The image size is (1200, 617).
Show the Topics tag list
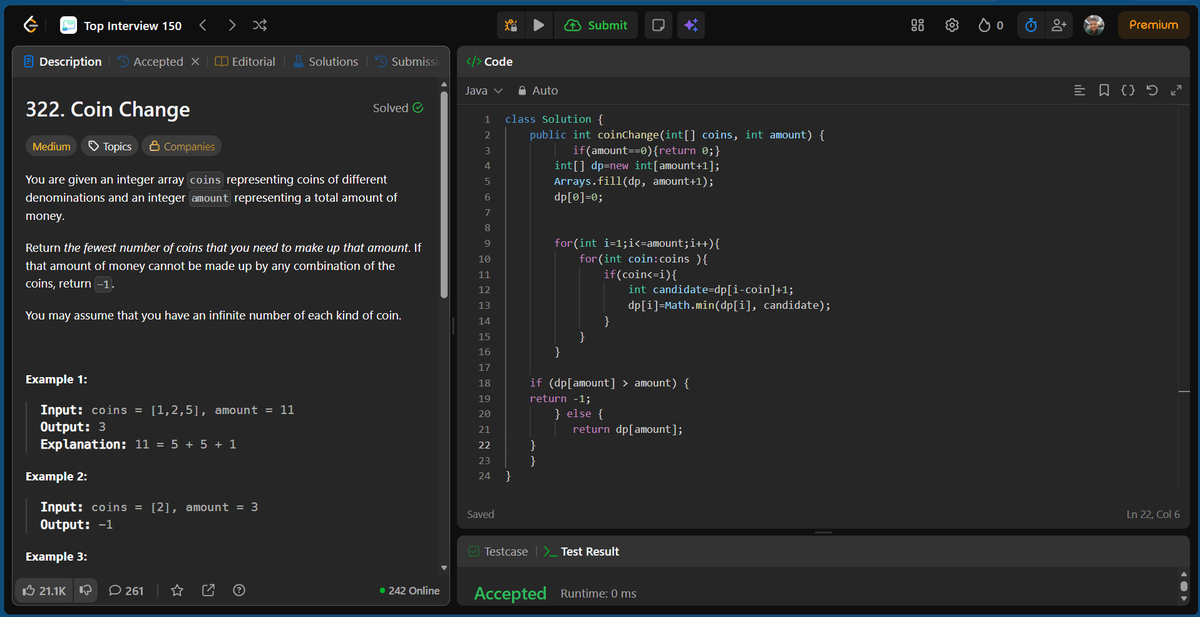pyautogui.click(x=110, y=146)
